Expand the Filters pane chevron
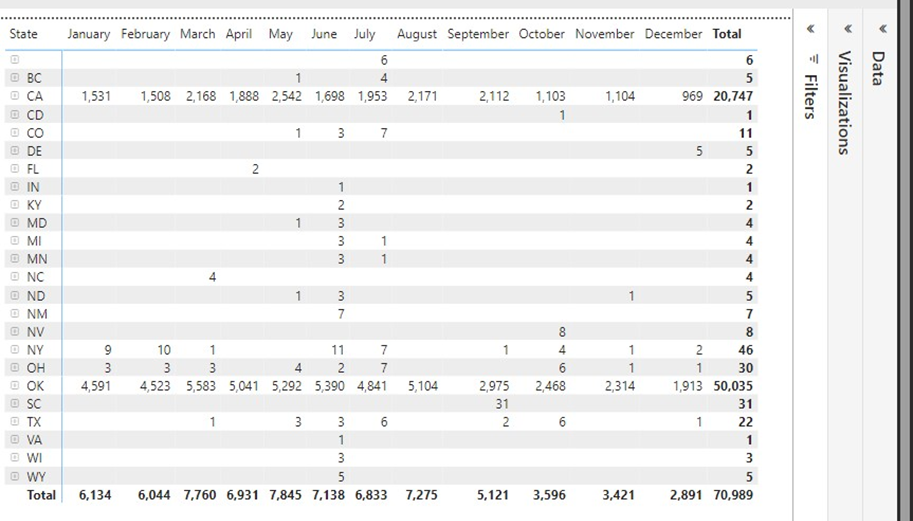Screen dimensions: 913x521 click(x=811, y=29)
